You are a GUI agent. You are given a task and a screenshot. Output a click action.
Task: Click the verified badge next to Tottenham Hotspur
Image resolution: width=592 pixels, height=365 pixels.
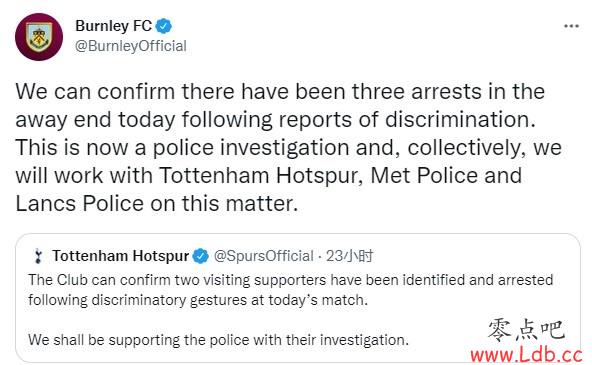(x=200, y=256)
